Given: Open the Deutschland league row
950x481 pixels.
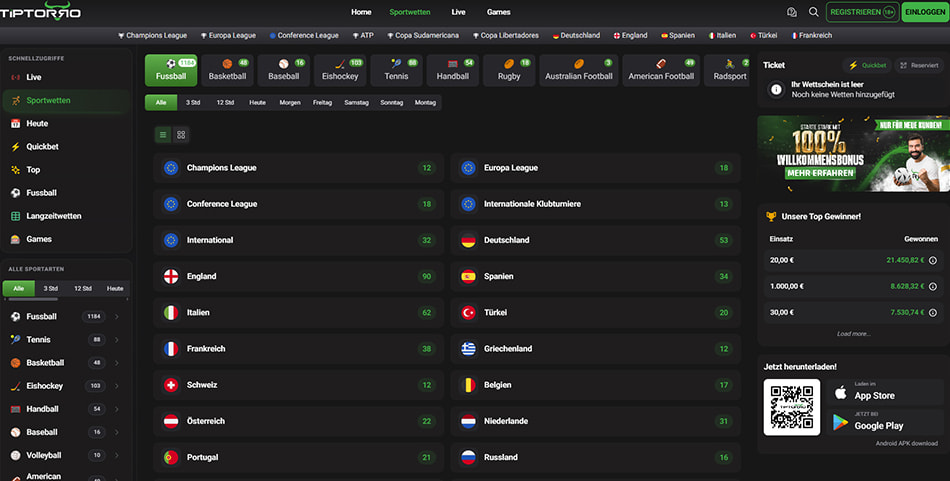Looking at the screenshot, I should point(596,240).
